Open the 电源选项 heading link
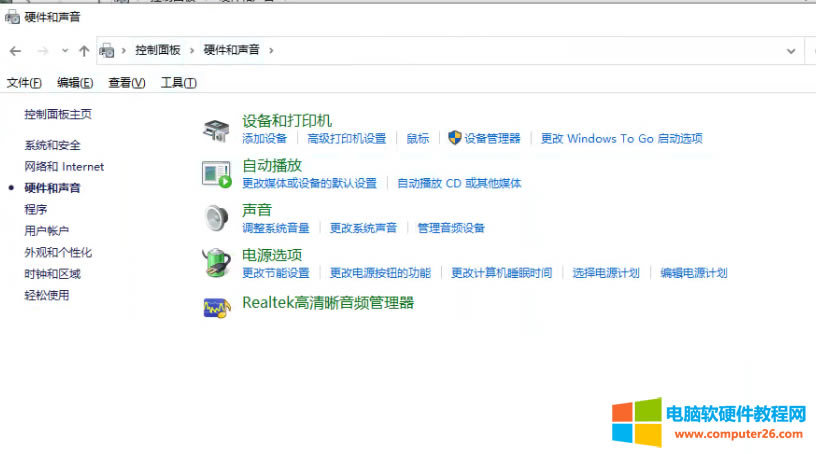Screen dimensions: 816x454 tap(272, 255)
